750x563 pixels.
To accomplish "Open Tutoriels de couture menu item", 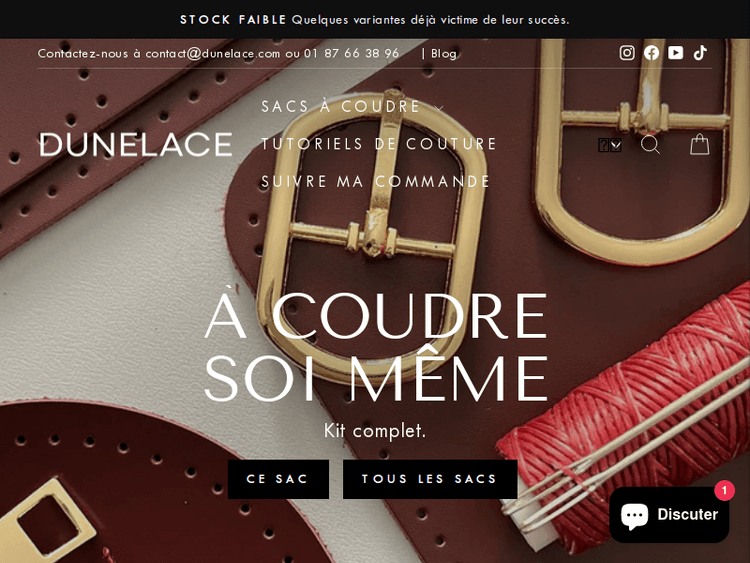I will coord(379,144).
